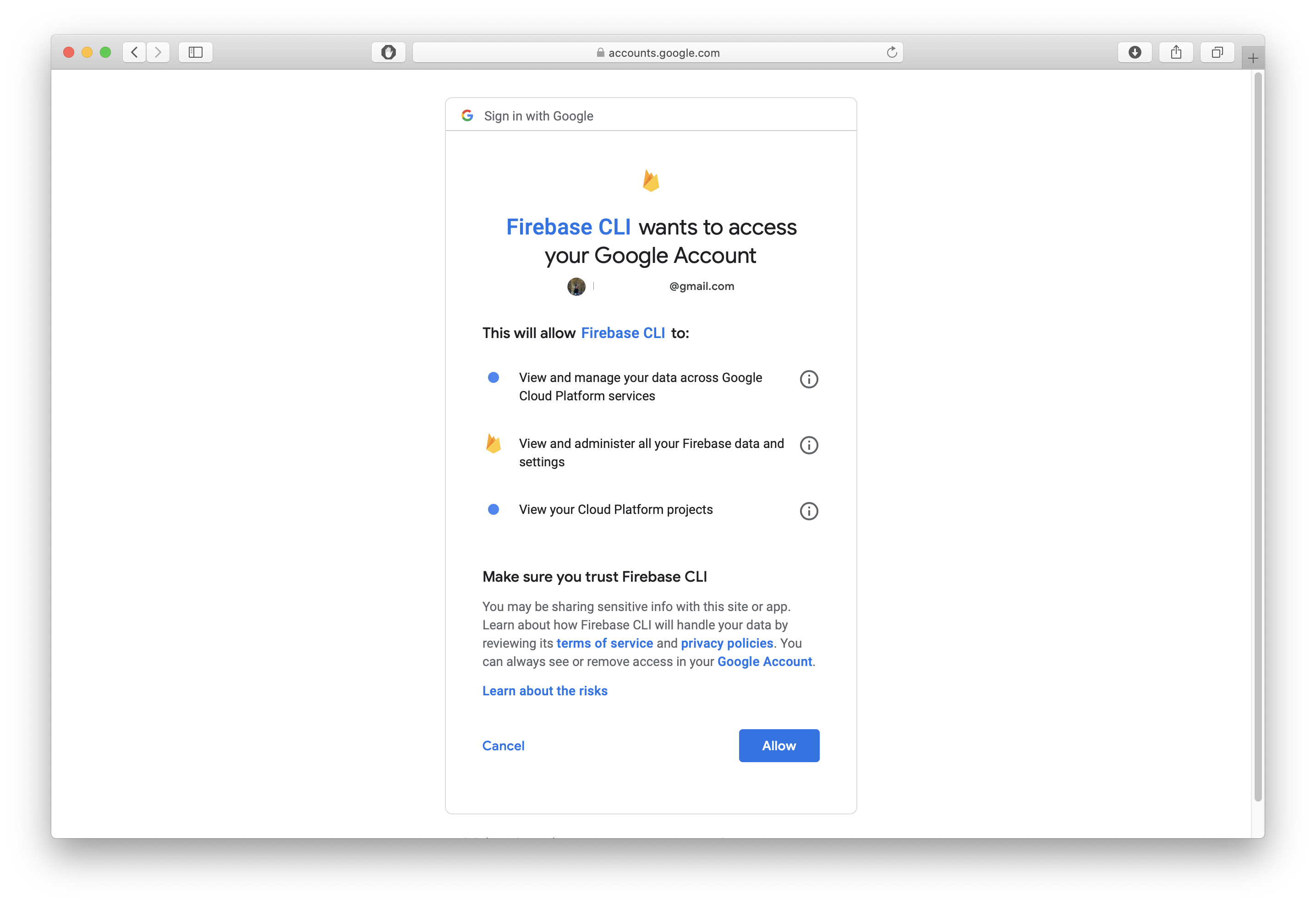
Task: Toggle the Safari sidebar button
Action: pos(195,52)
